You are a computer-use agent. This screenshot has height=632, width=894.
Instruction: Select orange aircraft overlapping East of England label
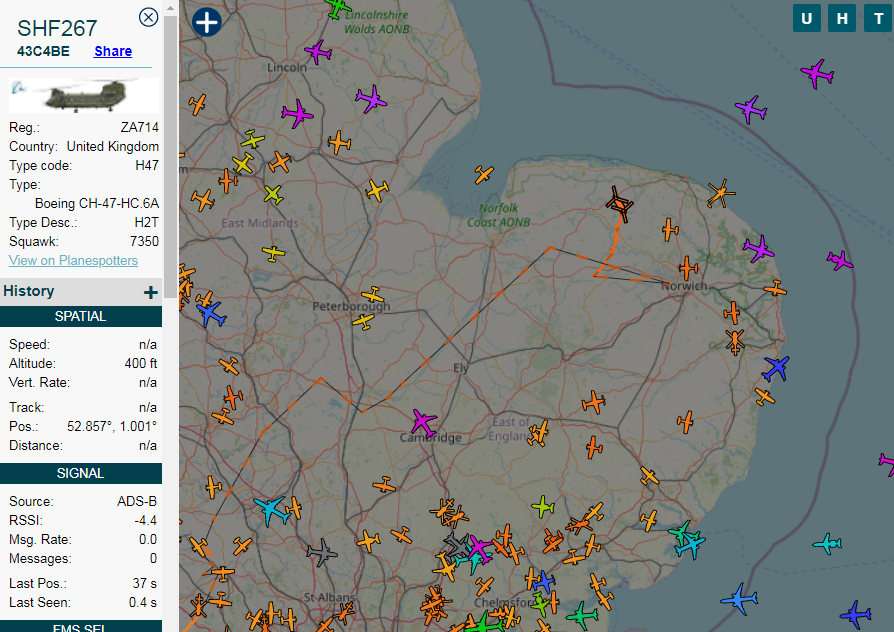[538, 433]
